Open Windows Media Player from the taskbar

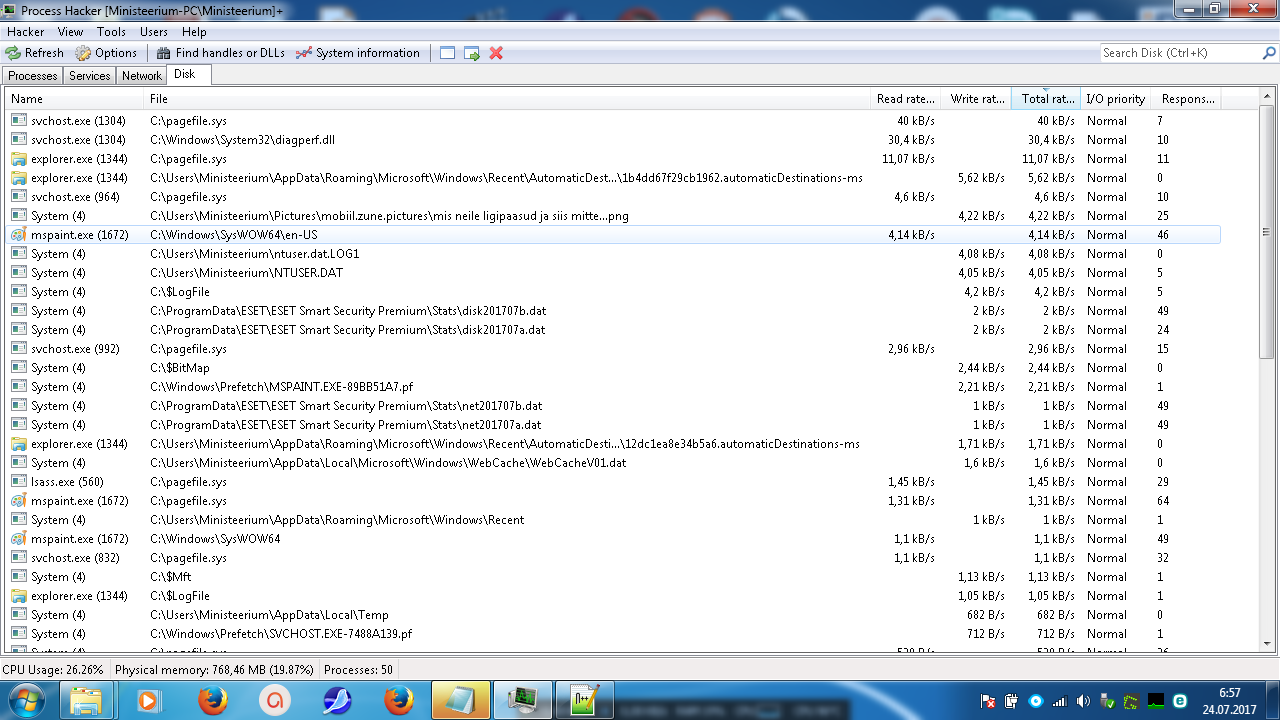click(x=147, y=700)
